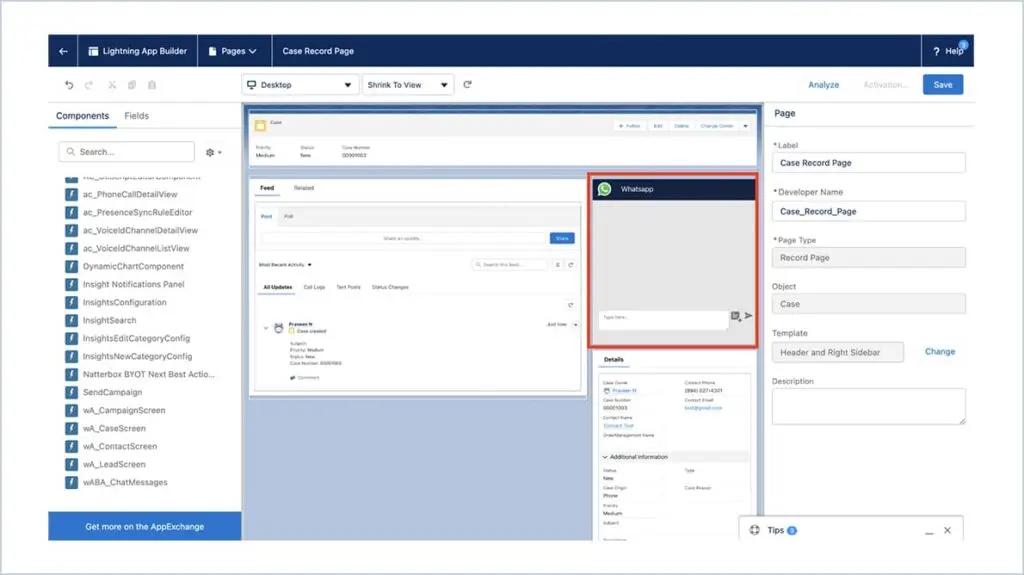Cut the selected component

(112, 85)
